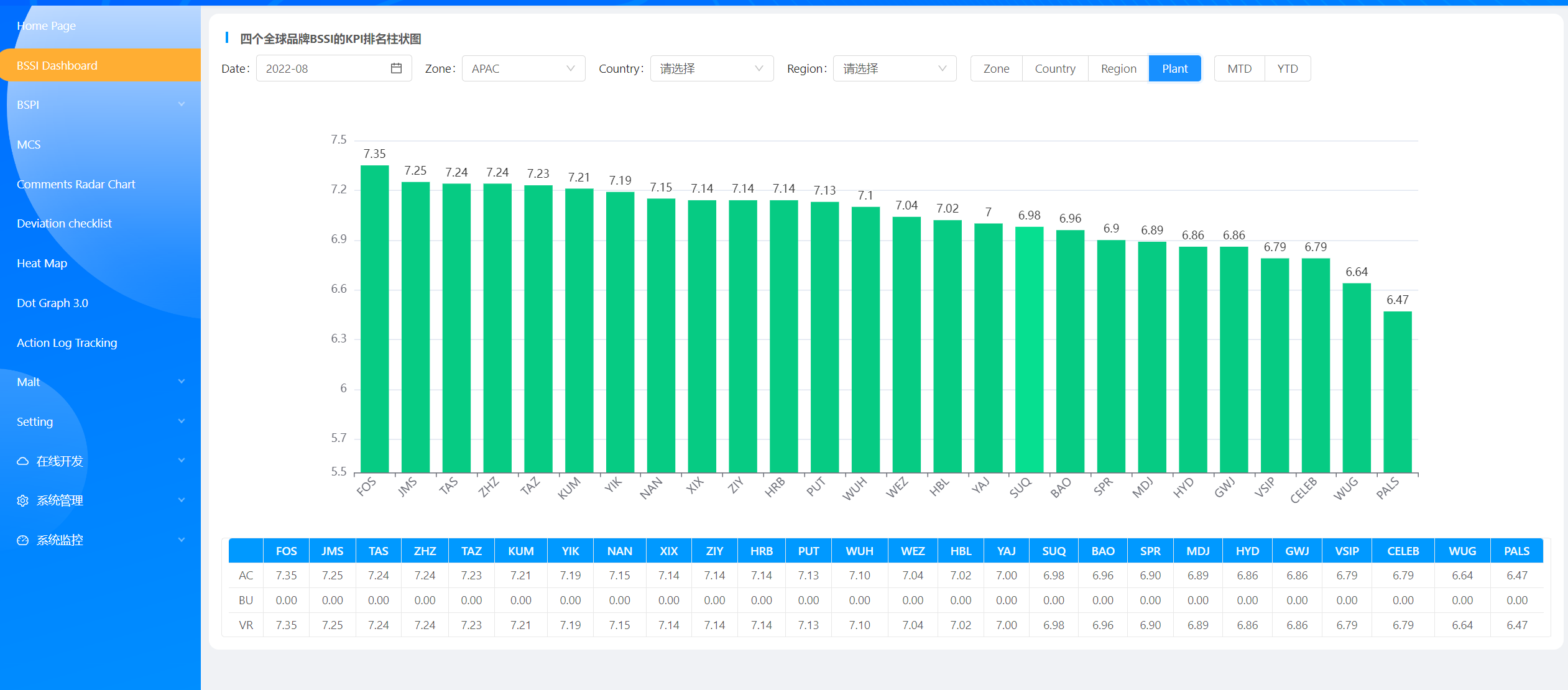Viewport: 1568px width, 690px height.
Task: Expand the Setting submenu chevron
Action: [x=182, y=421]
